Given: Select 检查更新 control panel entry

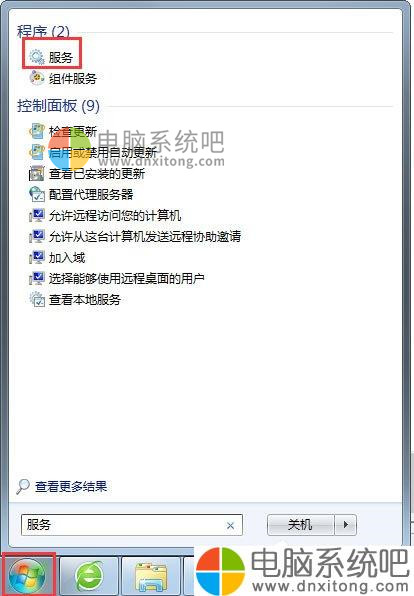Looking at the screenshot, I should 63,132.
